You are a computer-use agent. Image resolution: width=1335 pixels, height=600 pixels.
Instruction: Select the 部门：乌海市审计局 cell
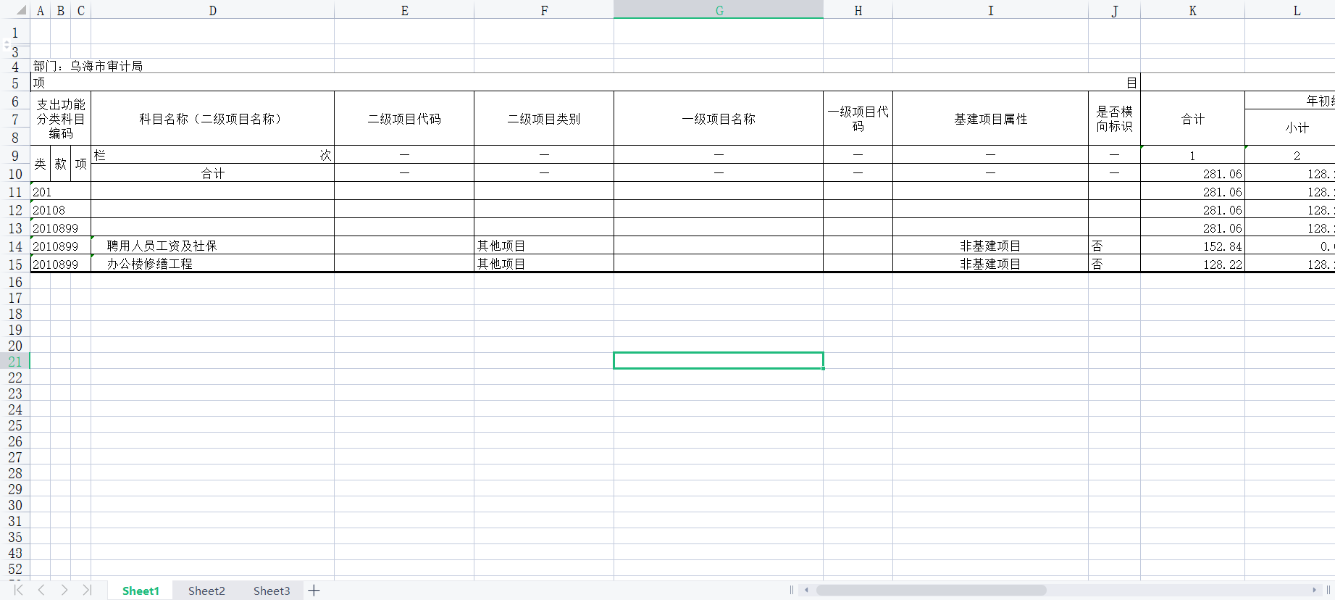coord(88,66)
